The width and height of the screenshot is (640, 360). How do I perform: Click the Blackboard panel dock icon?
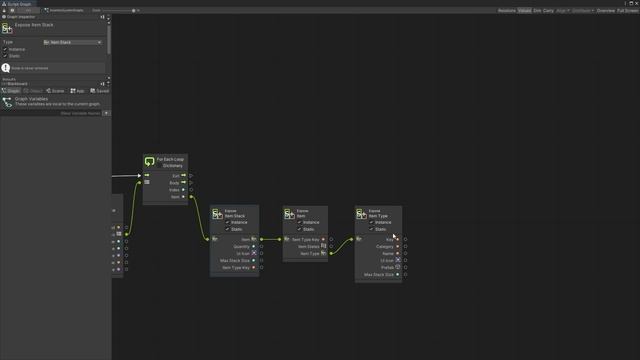tap(102, 84)
